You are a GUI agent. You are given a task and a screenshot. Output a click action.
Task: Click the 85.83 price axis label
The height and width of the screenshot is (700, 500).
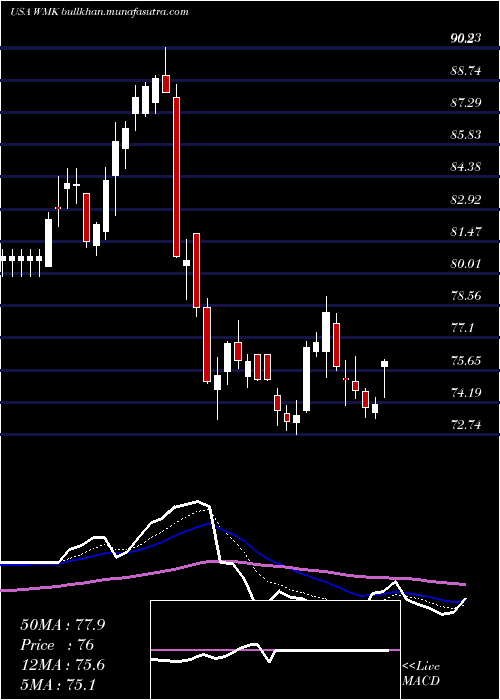(x=466, y=135)
